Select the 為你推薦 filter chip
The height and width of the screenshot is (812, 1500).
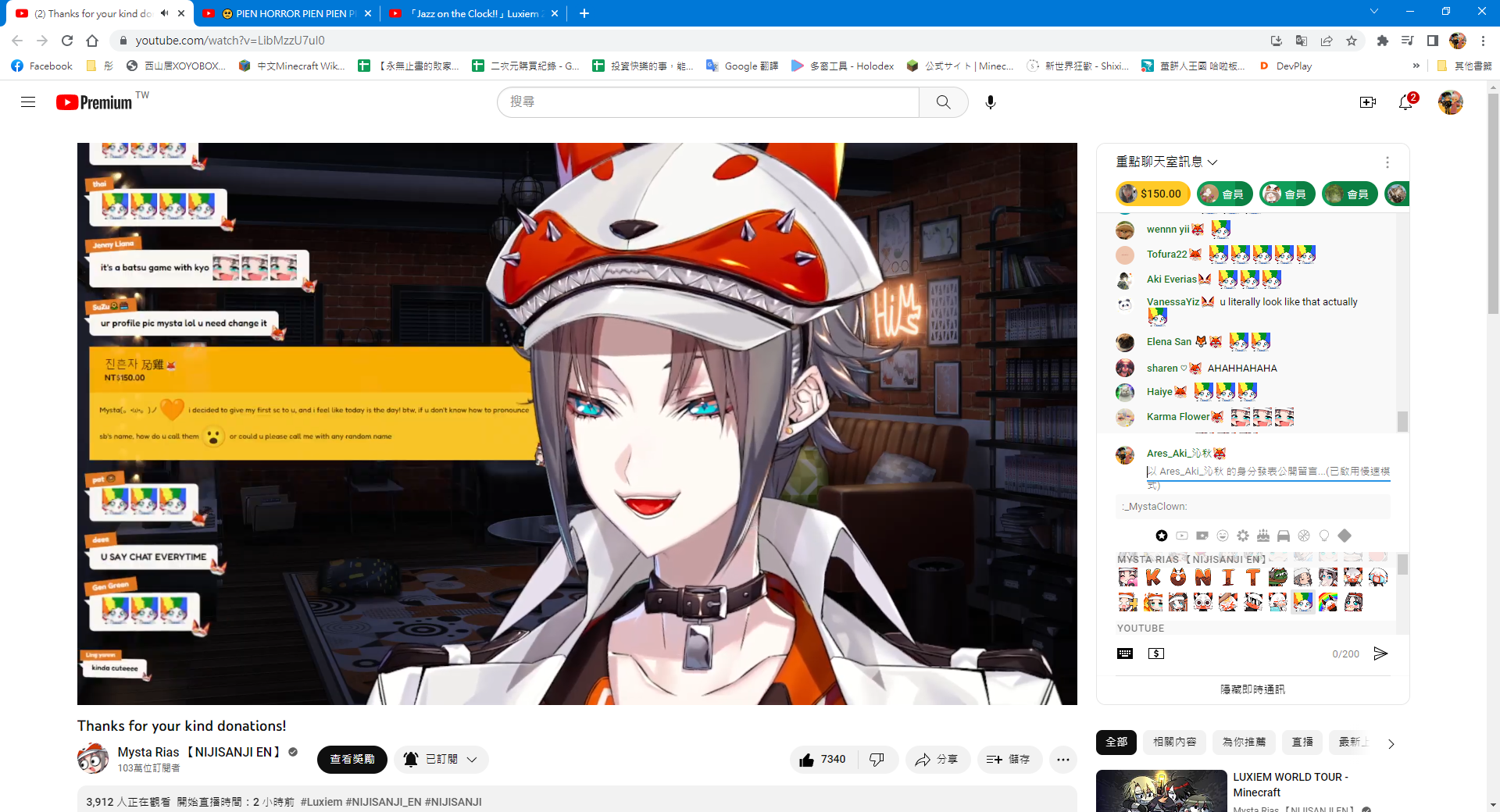point(1244,742)
